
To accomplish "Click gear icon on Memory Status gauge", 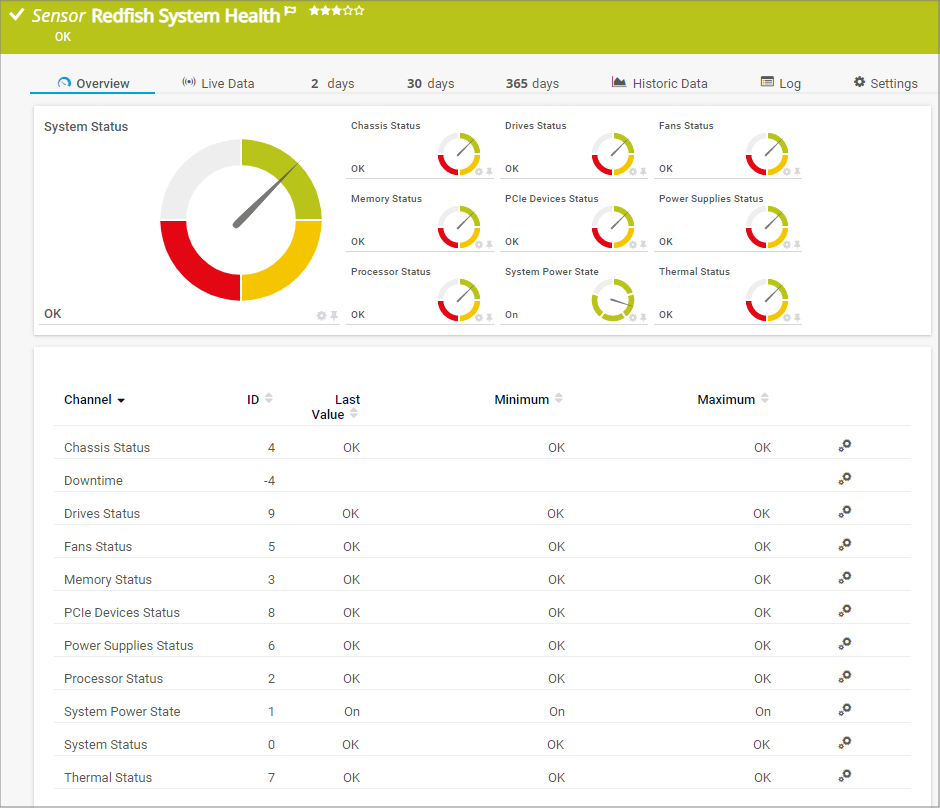I will tap(479, 245).
